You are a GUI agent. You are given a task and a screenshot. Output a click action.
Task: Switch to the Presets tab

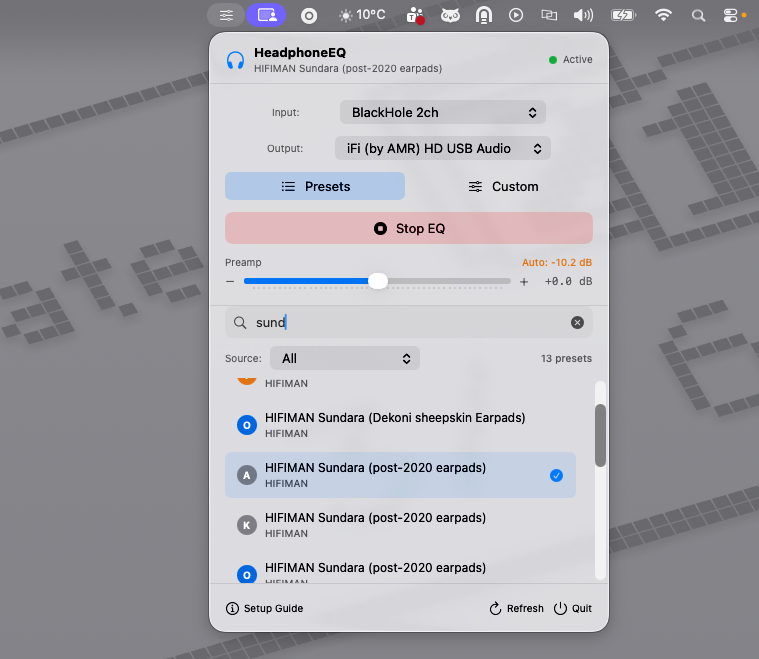click(x=315, y=186)
